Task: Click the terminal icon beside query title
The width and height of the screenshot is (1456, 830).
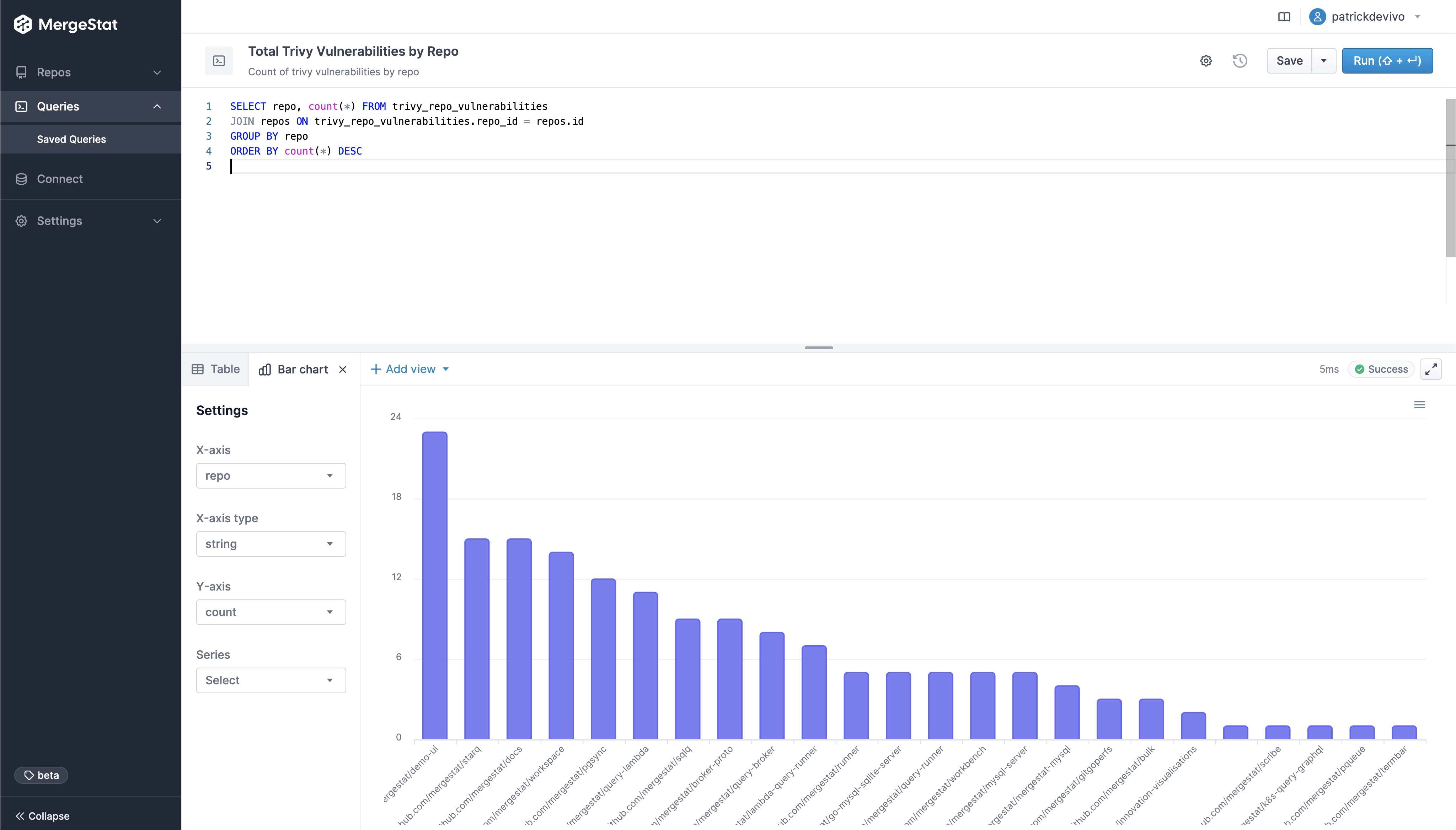Action: (x=219, y=61)
